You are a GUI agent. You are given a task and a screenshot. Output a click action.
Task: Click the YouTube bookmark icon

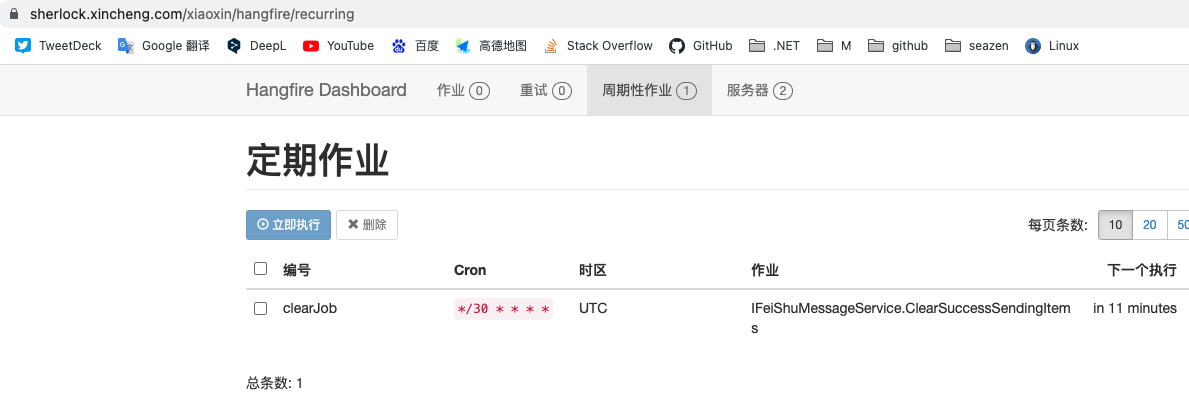(x=311, y=45)
